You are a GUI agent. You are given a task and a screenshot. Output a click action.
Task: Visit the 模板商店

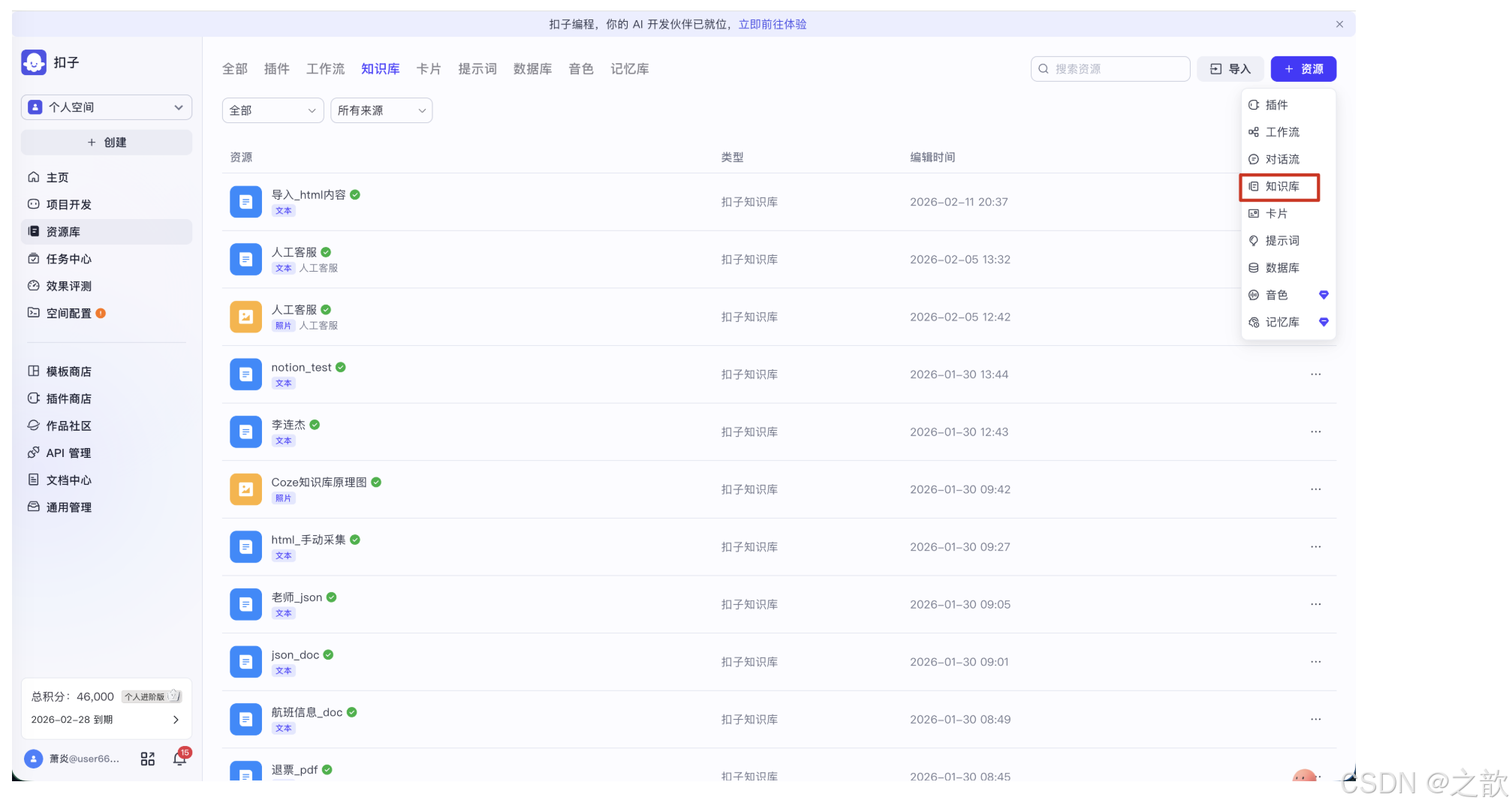click(x=106, y=371)
